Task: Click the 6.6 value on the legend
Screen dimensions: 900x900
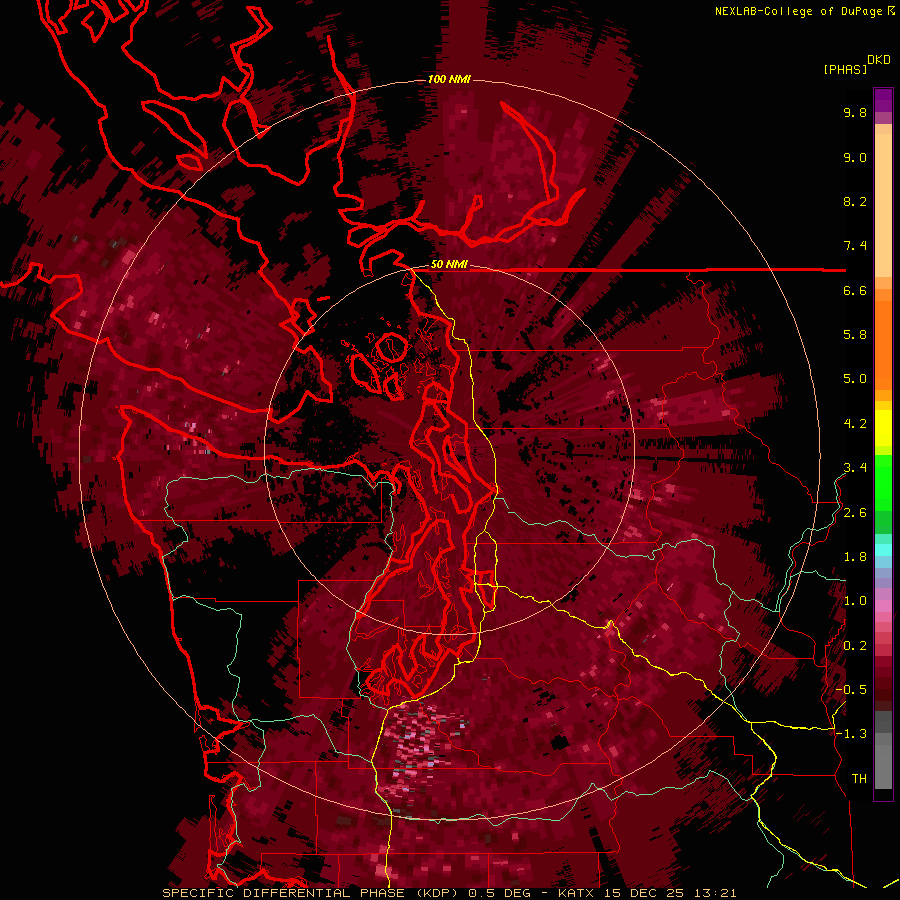Action: pos(855,290)
